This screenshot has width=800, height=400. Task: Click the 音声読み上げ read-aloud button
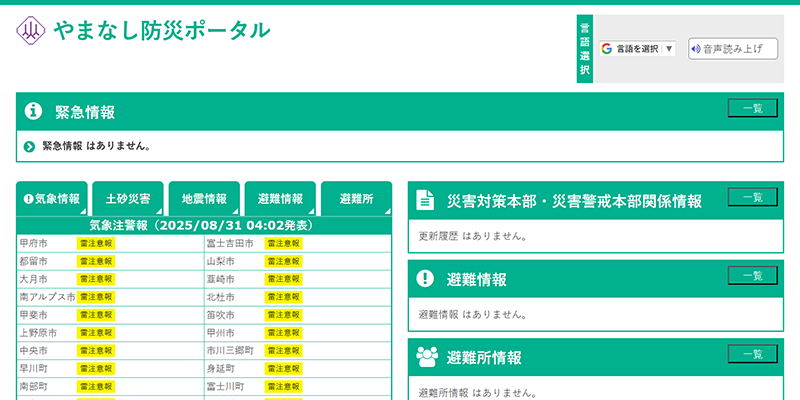pos(733,49)
